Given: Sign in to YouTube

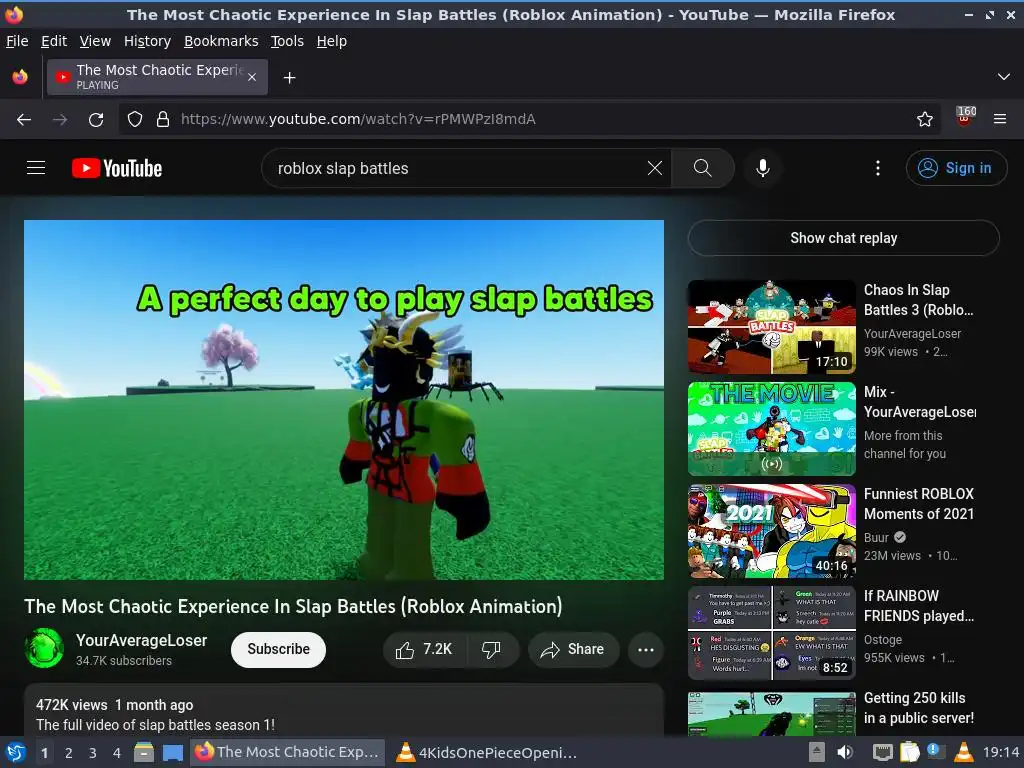Looking at the screenshot, I should tap(955, 168).
